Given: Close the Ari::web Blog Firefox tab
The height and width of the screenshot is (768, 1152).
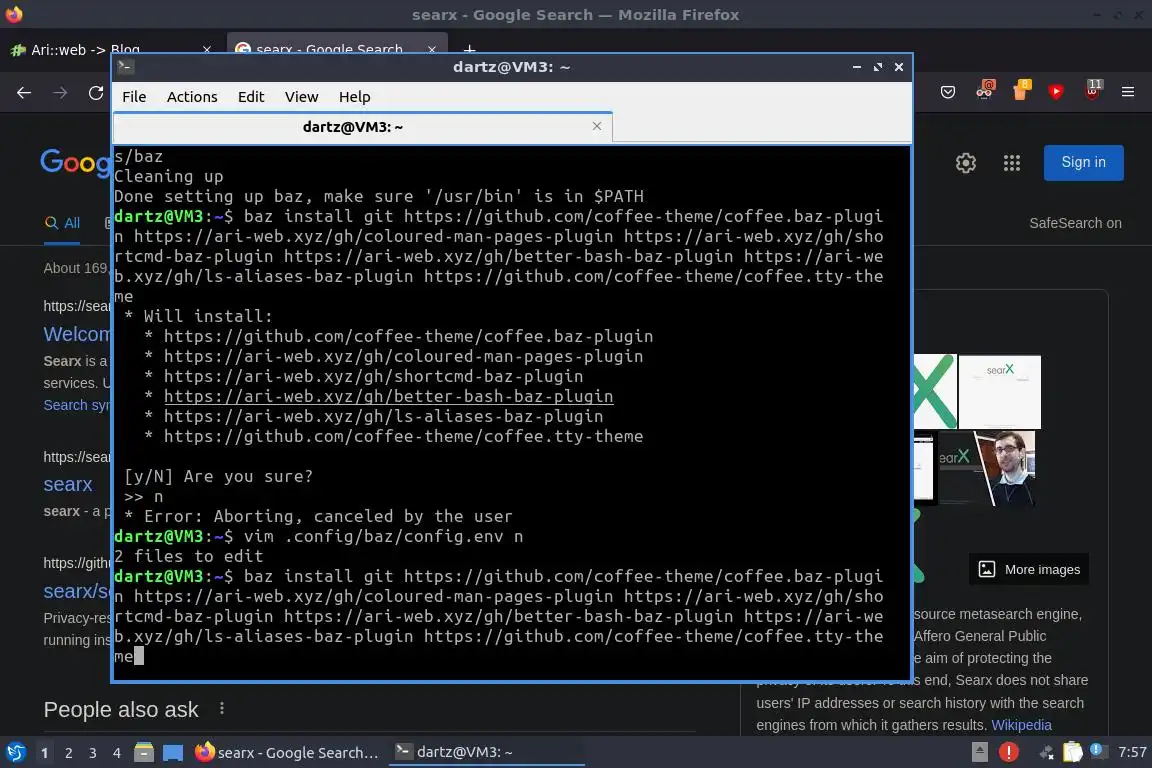Looking at the screenshot, I should pos(206,49).
